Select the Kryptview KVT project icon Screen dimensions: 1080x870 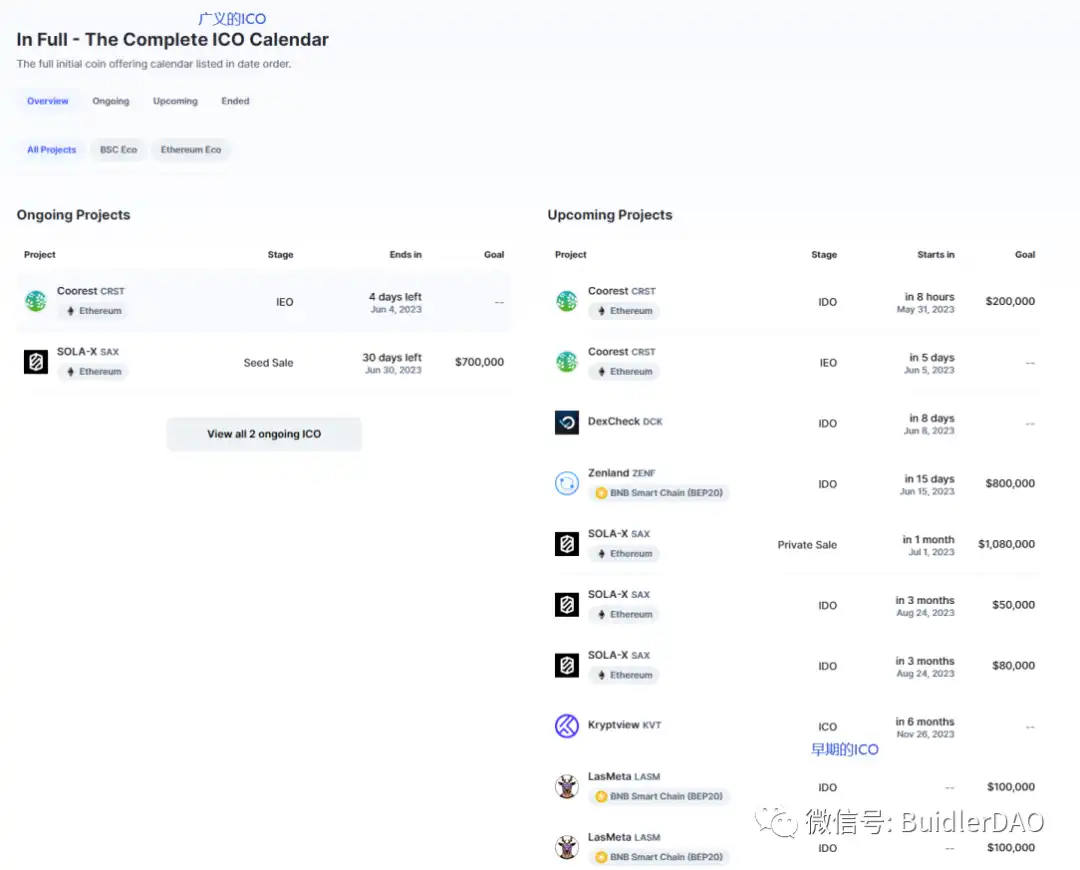(x=567, y=726)
